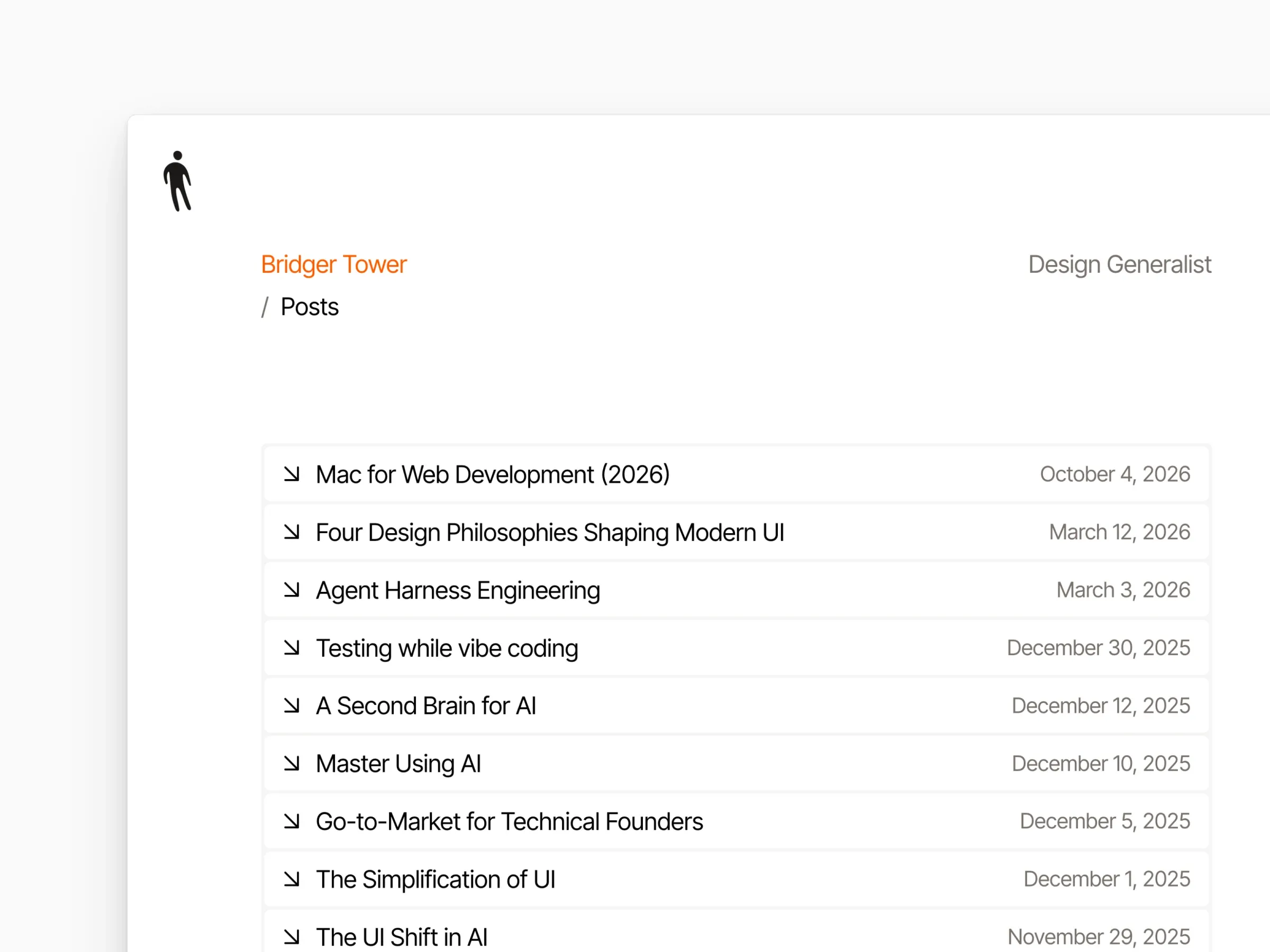Open the Master Using AI post
Screen dimensions: 1270x952
coord(737,763)
